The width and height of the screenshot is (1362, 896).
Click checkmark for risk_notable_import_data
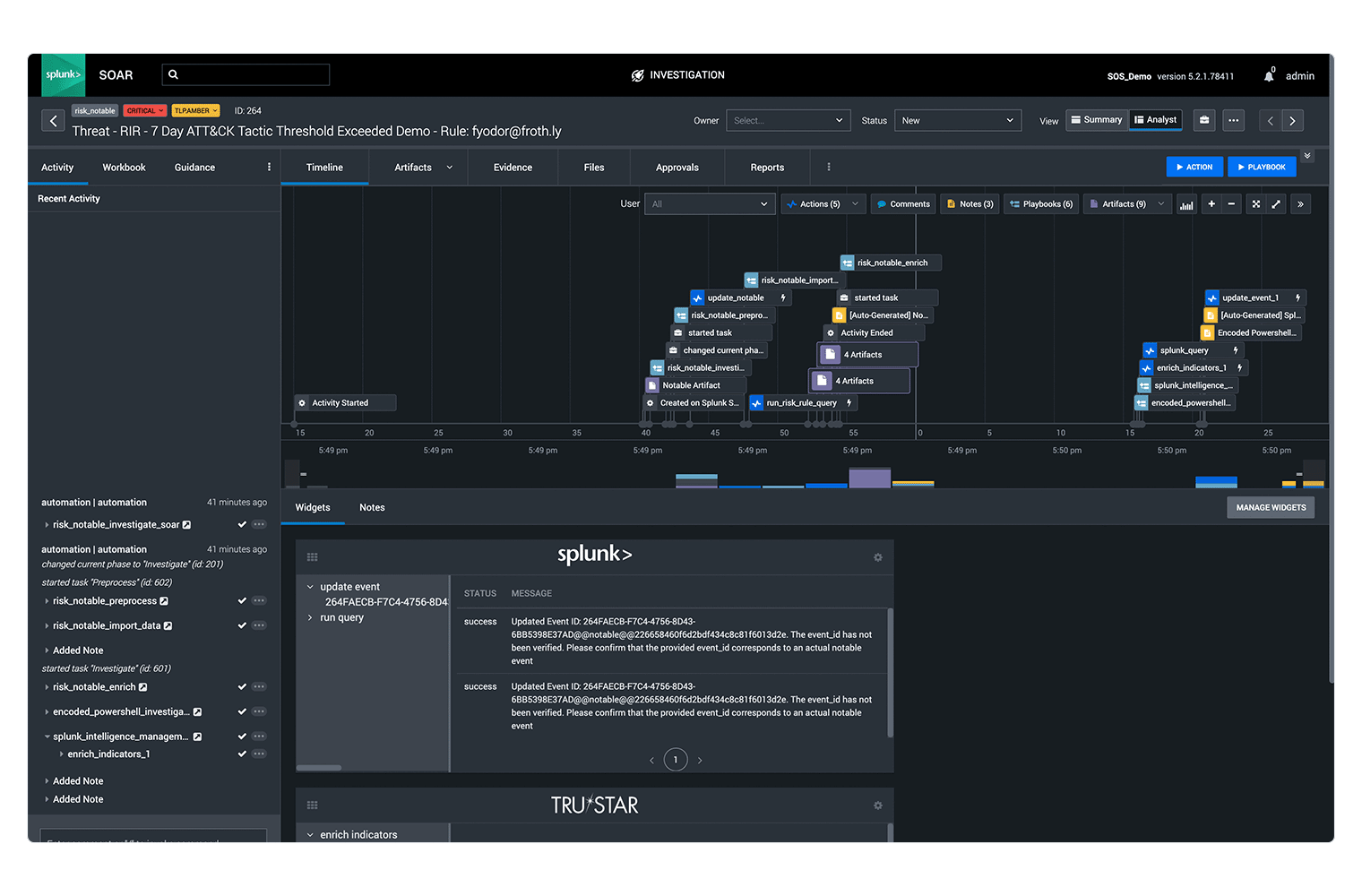242,626
